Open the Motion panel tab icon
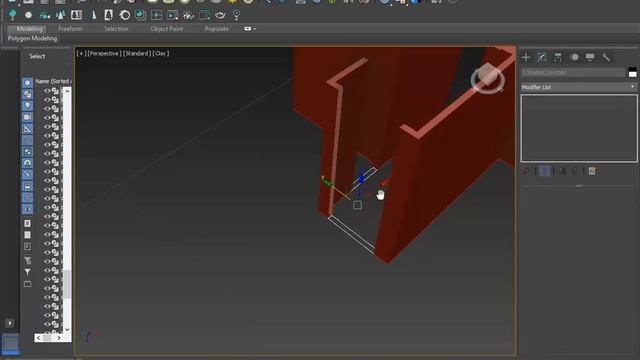 [574, 58]
